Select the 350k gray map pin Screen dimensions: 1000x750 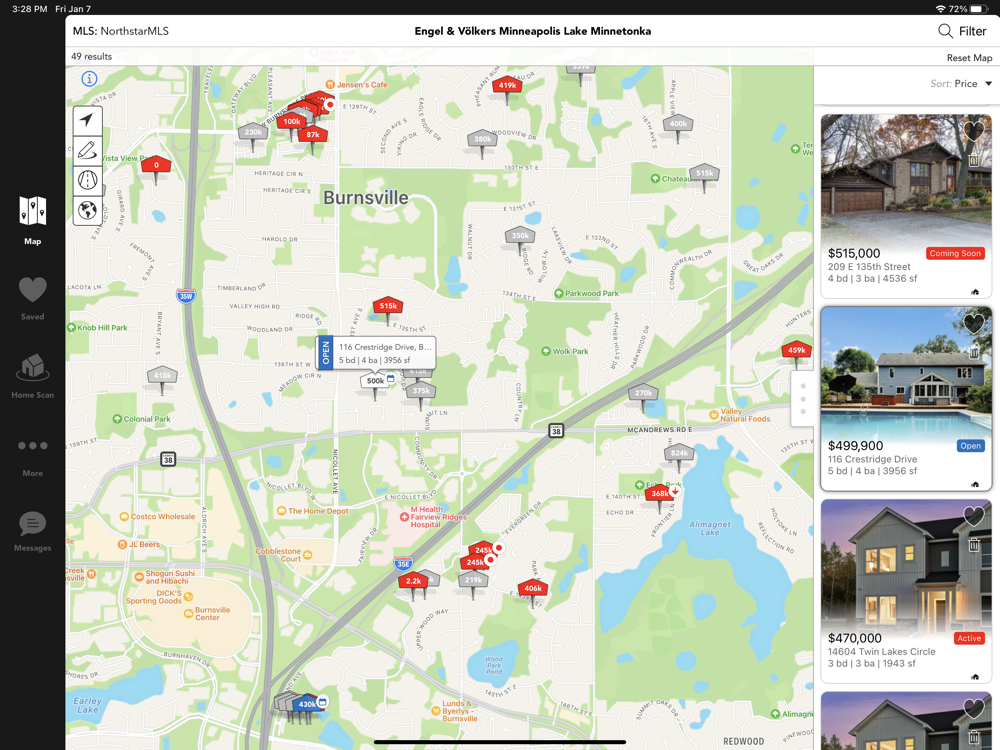click(x=520, y=235)
